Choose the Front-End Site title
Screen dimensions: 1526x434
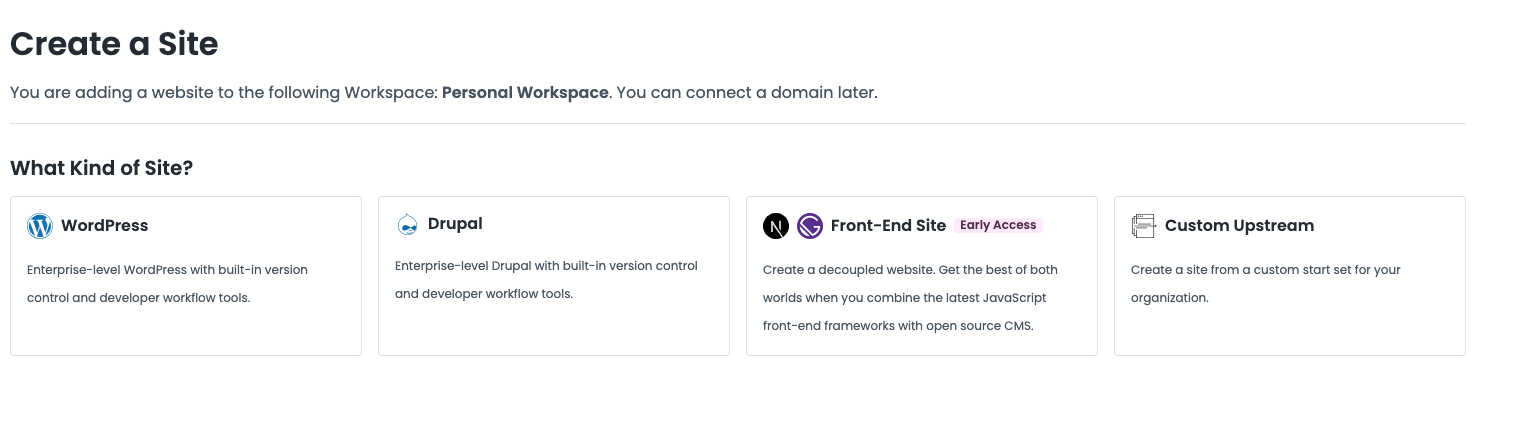tap(888, 226)
